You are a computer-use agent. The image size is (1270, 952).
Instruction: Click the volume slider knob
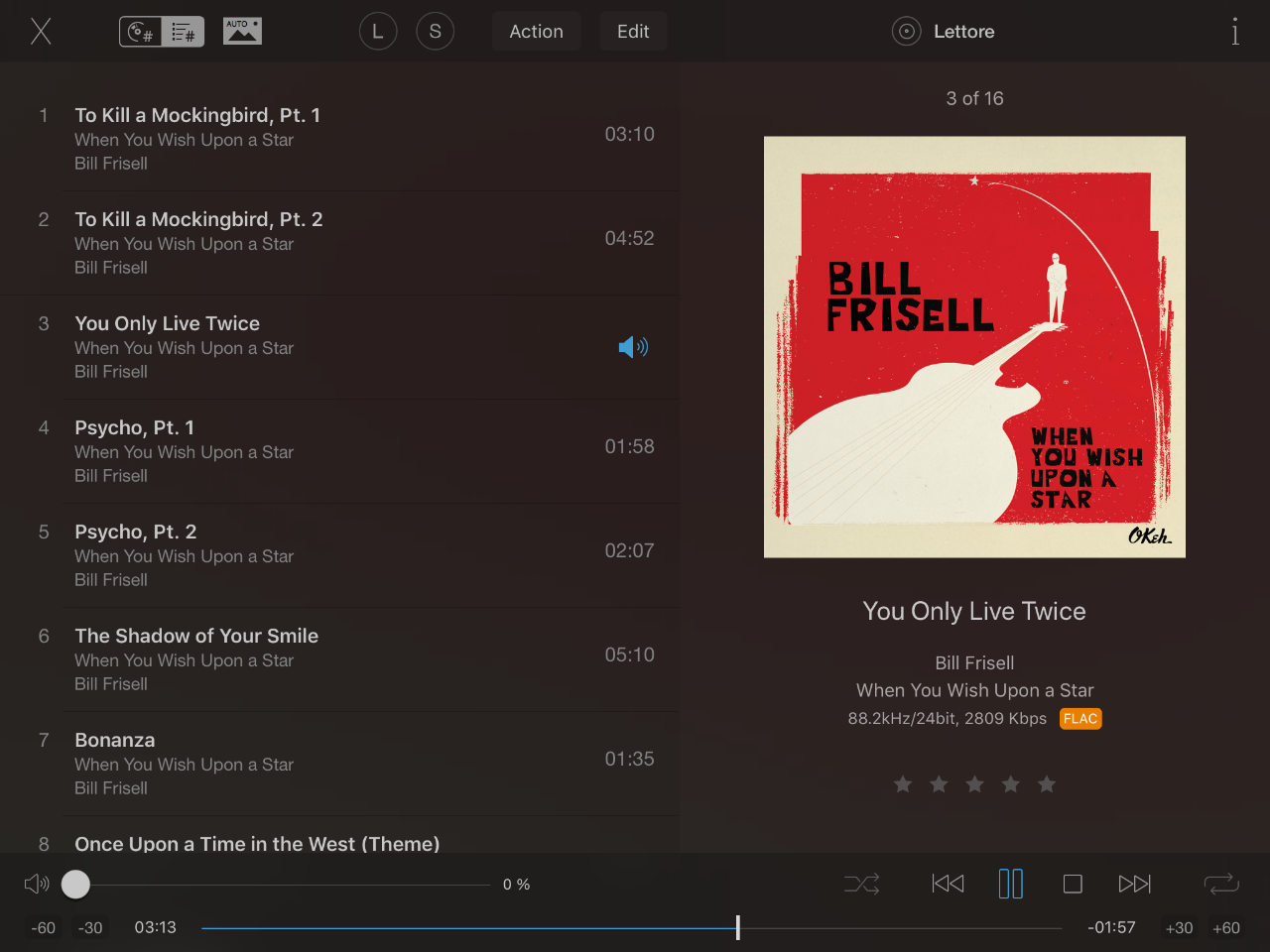[75, 884]
